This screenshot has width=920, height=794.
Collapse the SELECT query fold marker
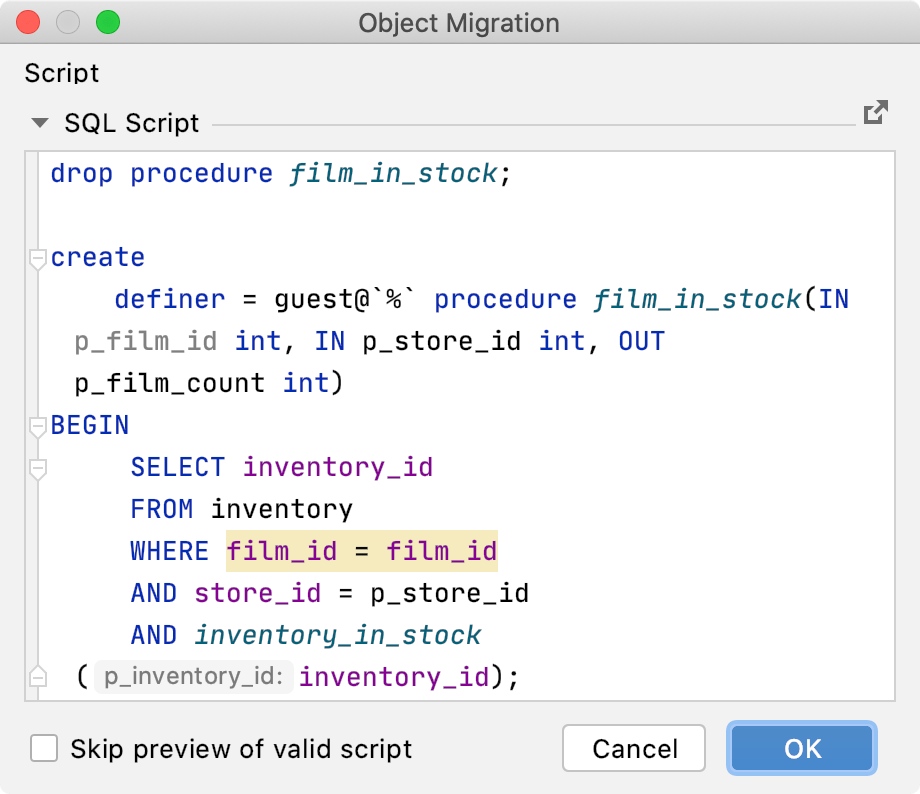[x=37, y=467]
